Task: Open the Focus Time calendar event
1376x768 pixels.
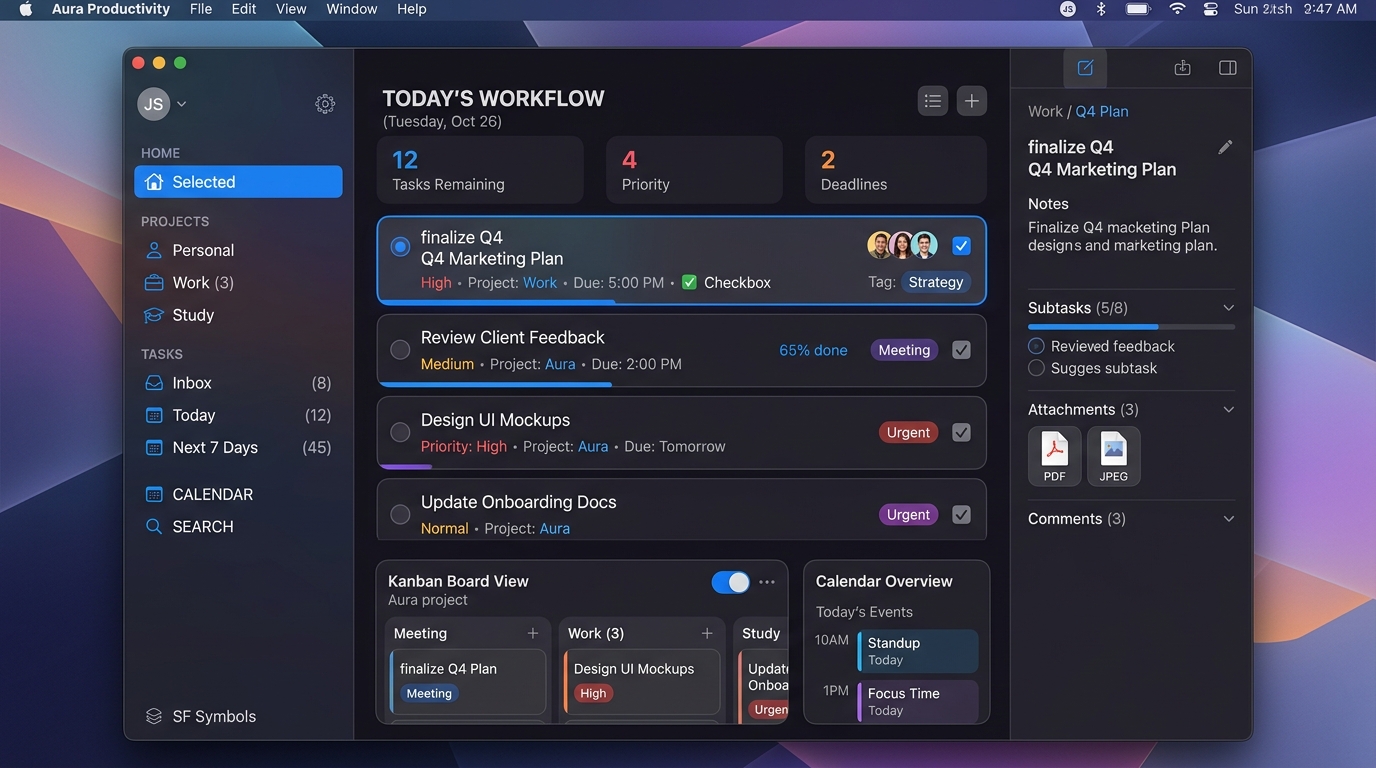Action: [x=918, y=701]
